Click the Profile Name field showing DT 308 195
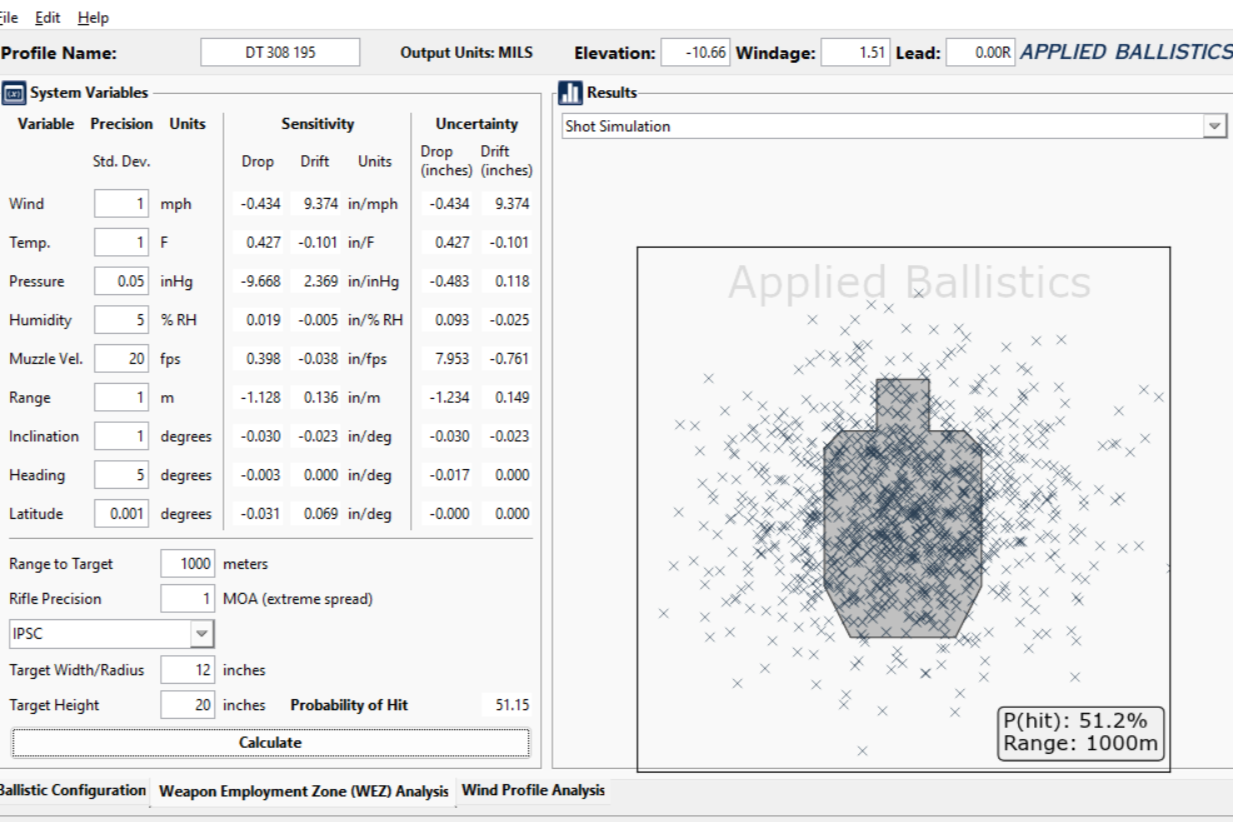This screenshot has height=822, width=1233. pyautogui.click(x=280, y=53)
